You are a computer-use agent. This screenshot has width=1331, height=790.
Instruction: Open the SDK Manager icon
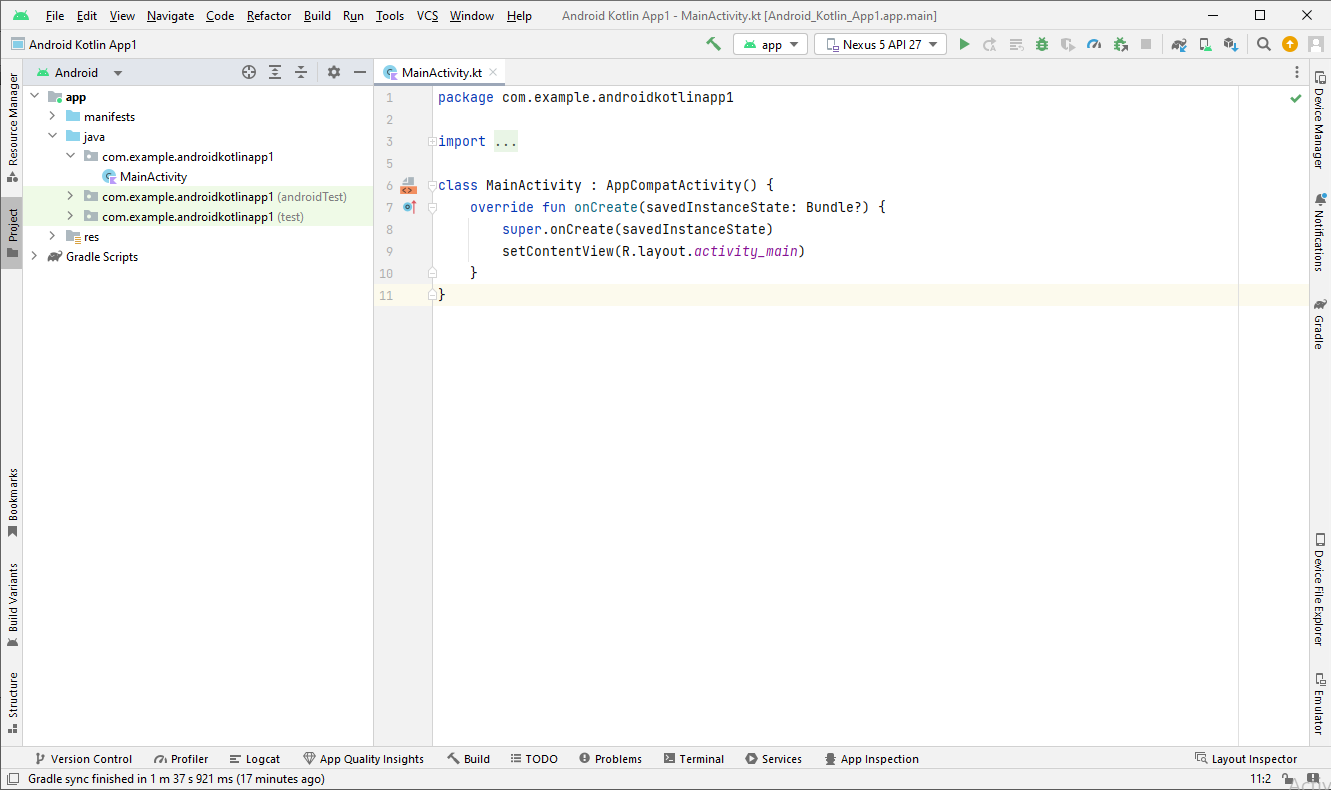[1231, 44]
